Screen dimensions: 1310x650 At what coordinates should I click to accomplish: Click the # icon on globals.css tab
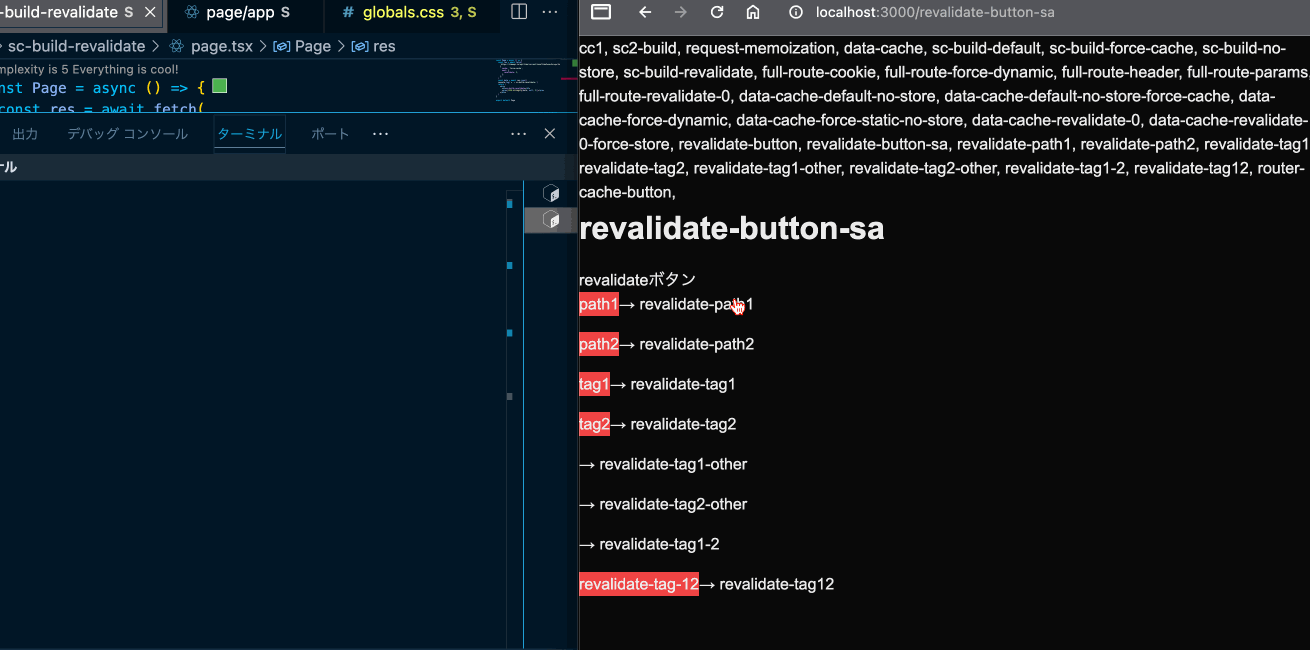tap(348, 13)
